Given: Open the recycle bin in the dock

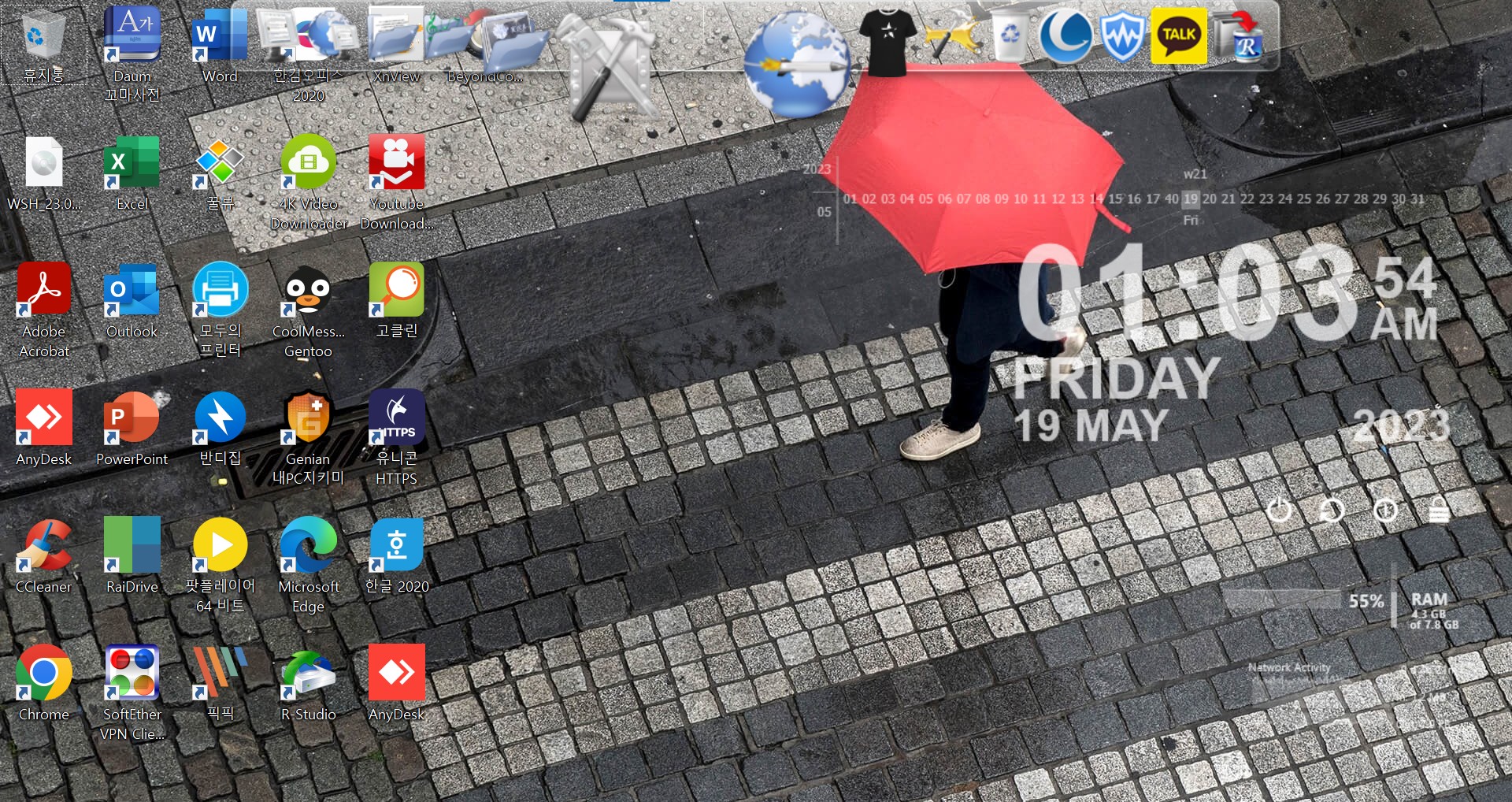Looking at the screenshot, I should [x=1010, y=36].
